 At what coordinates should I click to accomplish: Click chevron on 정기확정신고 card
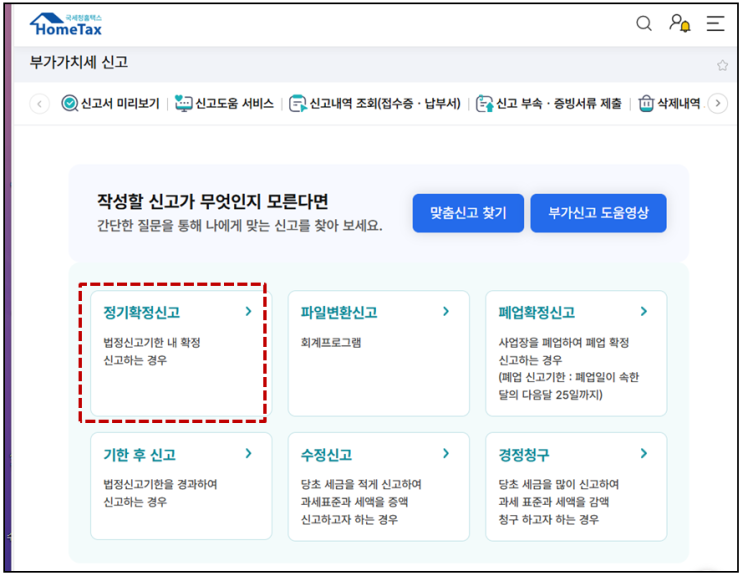pyautogui.click(x=248, y=311)
